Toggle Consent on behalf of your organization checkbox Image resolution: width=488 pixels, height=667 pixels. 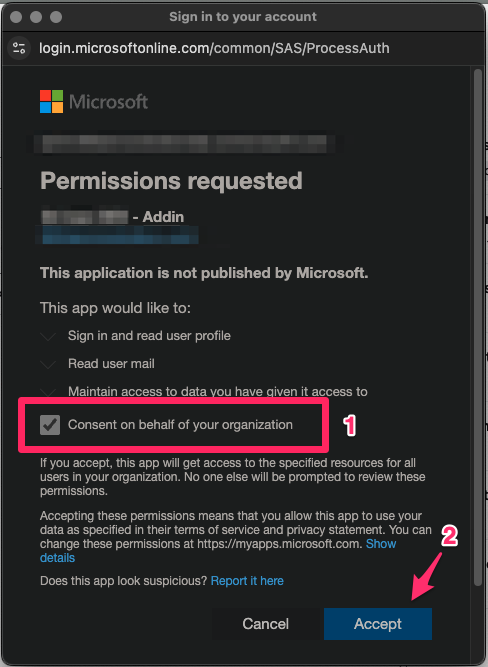[50, 425]
